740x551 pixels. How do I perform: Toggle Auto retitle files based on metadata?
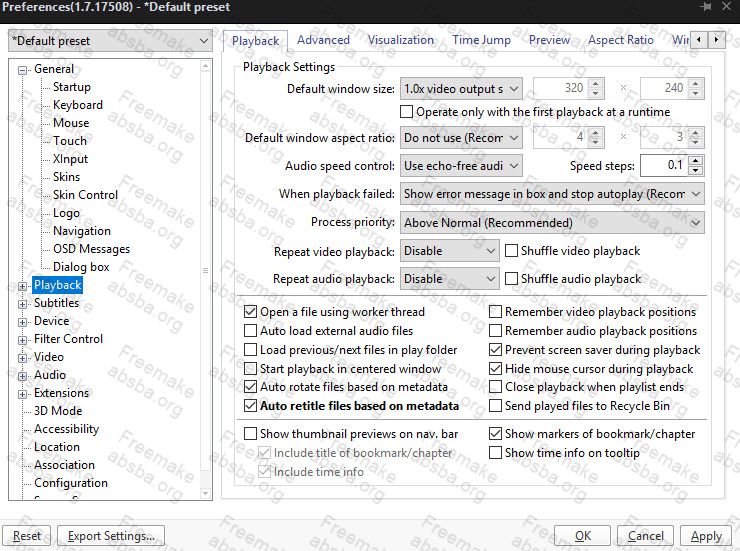click(250, 406)
